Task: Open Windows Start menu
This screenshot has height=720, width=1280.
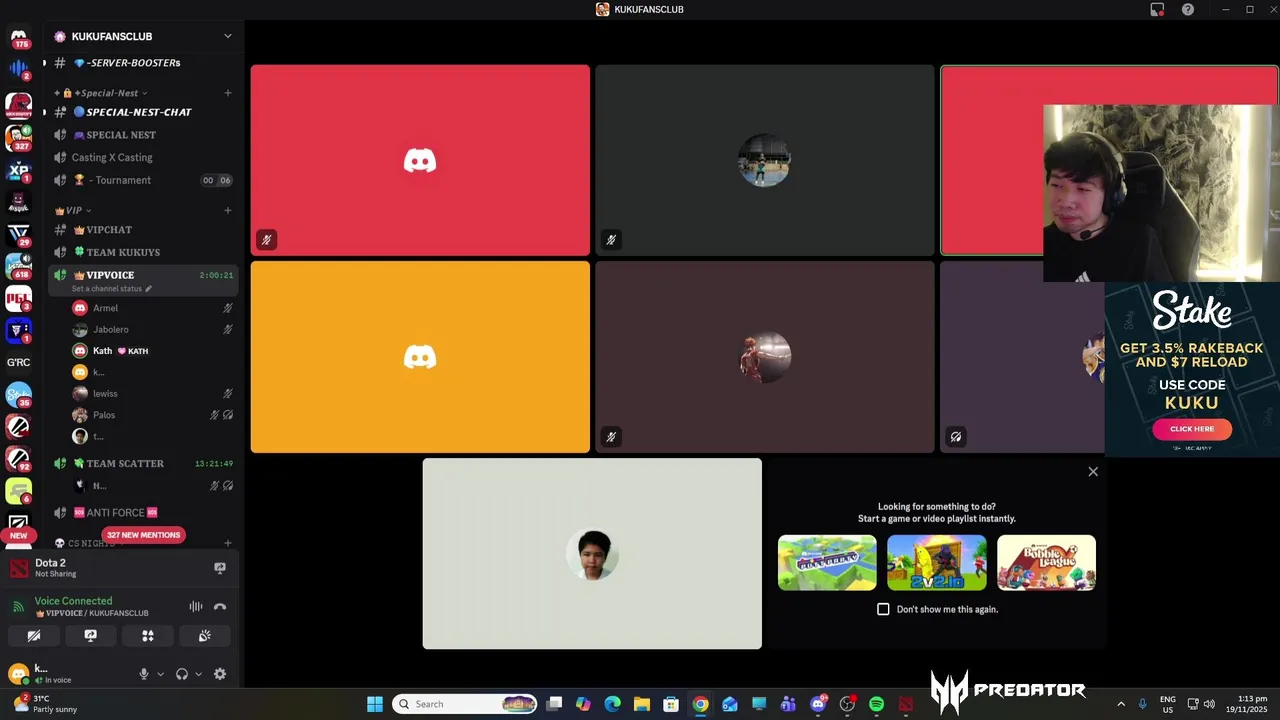Action: click(374, 704)
